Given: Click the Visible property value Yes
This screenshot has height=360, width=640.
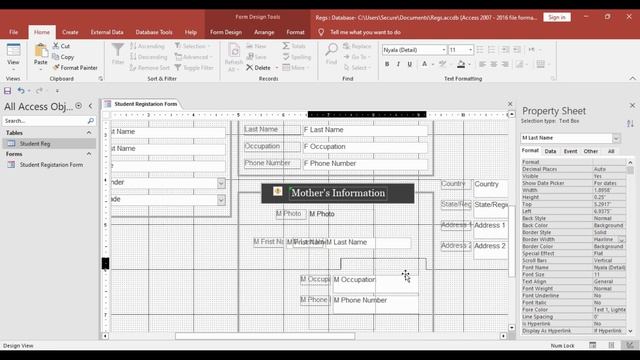Looking at the screenshot, I should tap(609, 176).
